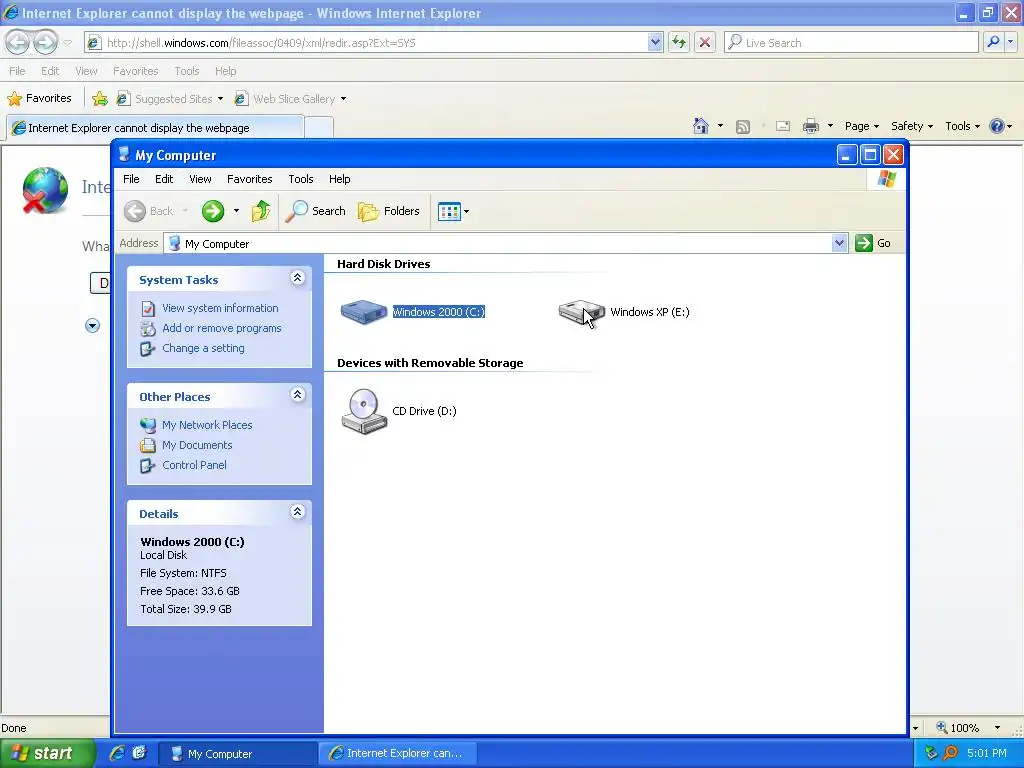Open Control Panel from Other Places
This screenshot has height=768, width=1024.
pos(195,466)
